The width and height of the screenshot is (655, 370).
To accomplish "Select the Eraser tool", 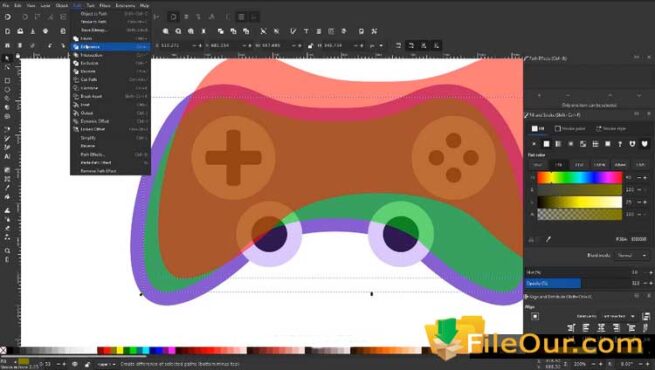I will 7,228.
